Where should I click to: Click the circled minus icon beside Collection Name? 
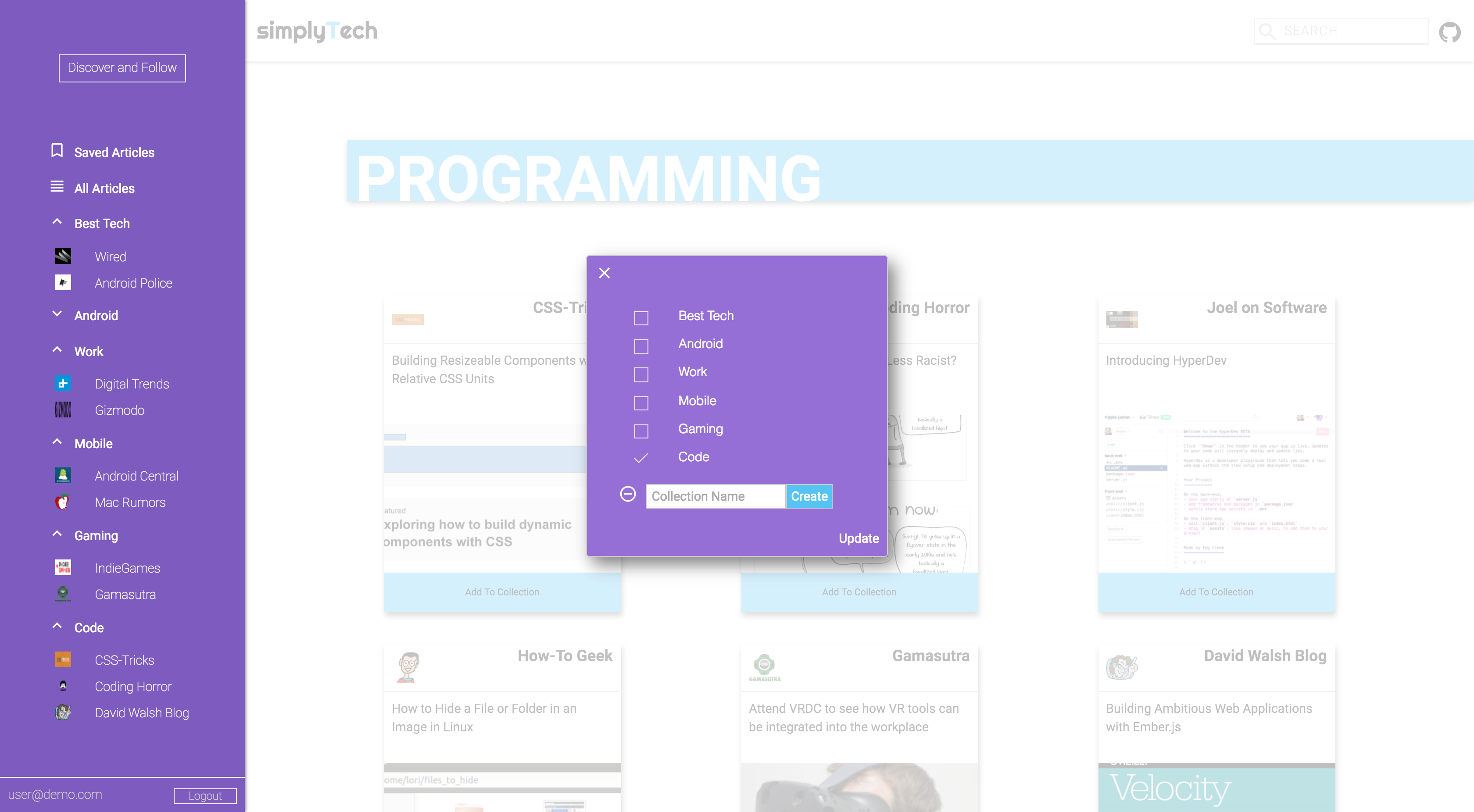click(x=628, y=494)
